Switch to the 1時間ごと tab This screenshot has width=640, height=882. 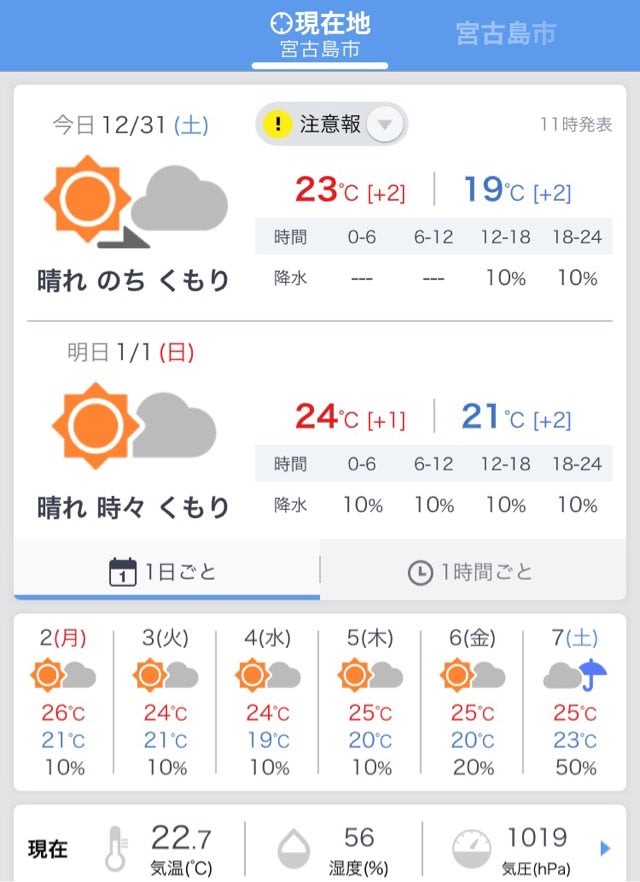point(472,570)
